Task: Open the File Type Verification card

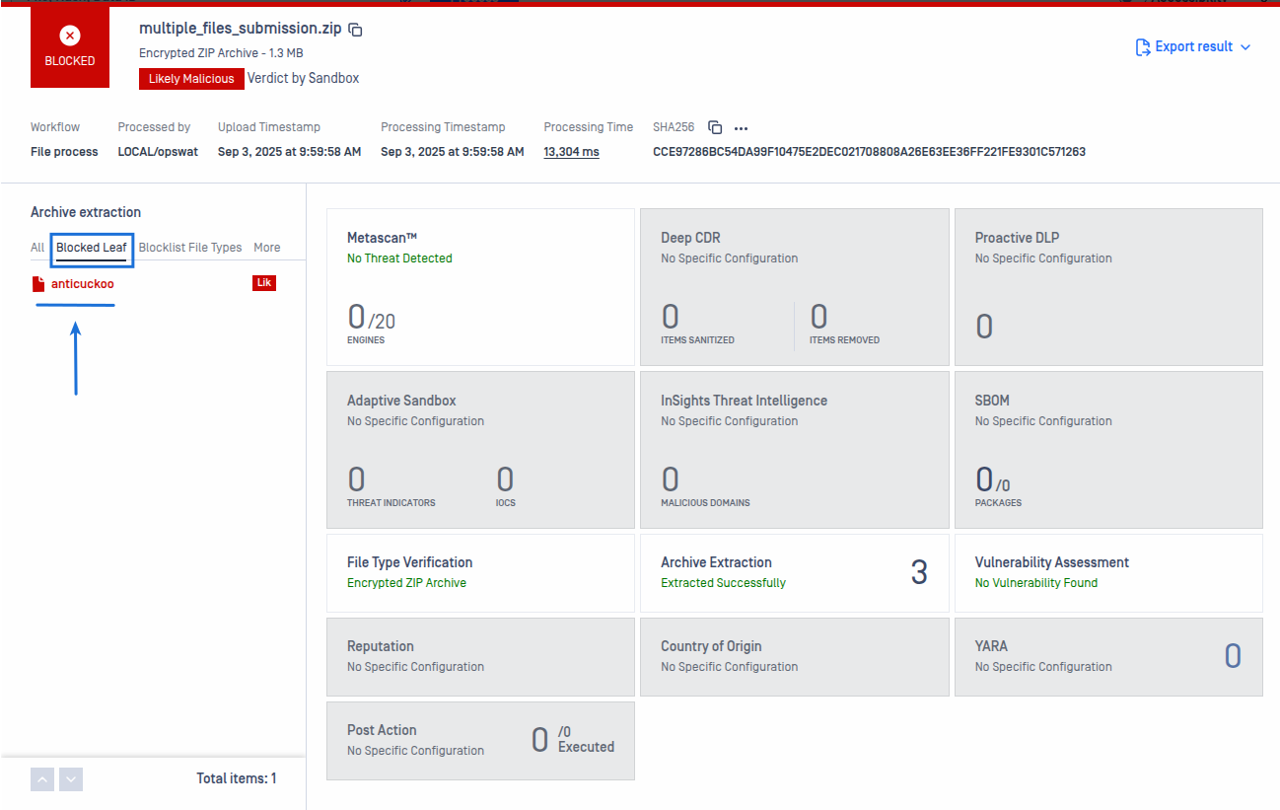Action: coord(480,572)
